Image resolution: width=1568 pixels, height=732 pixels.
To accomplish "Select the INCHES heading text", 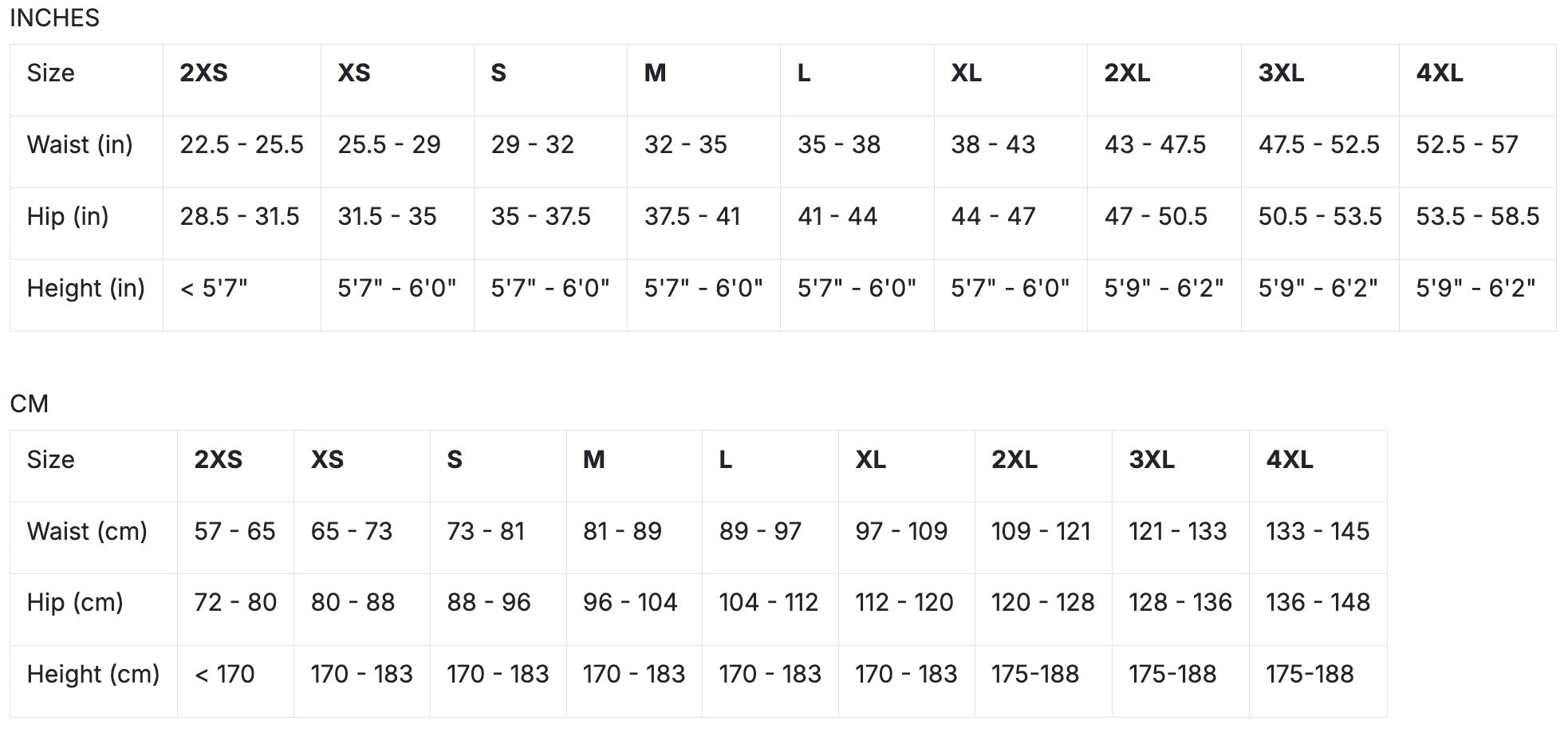I will point(55,18).
